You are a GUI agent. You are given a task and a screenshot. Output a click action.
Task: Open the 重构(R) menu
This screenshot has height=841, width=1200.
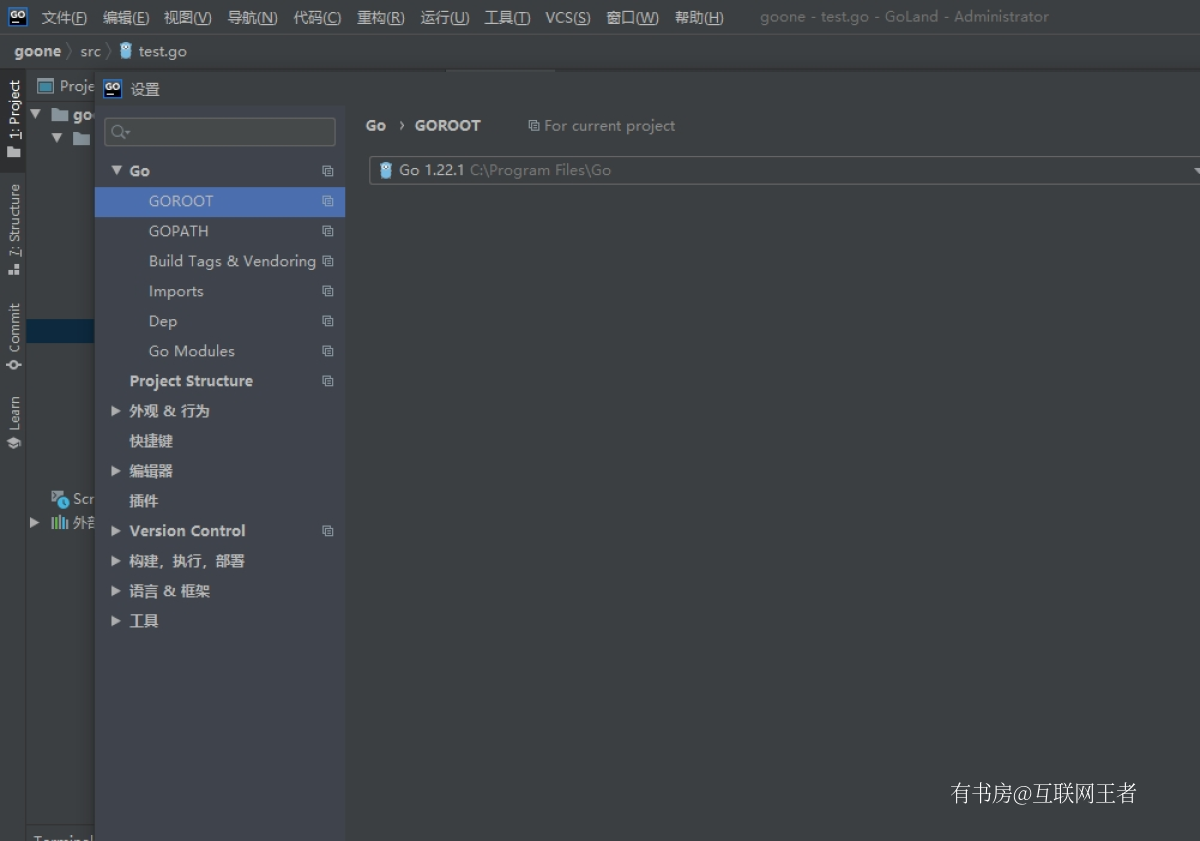(x=381, y=18)
